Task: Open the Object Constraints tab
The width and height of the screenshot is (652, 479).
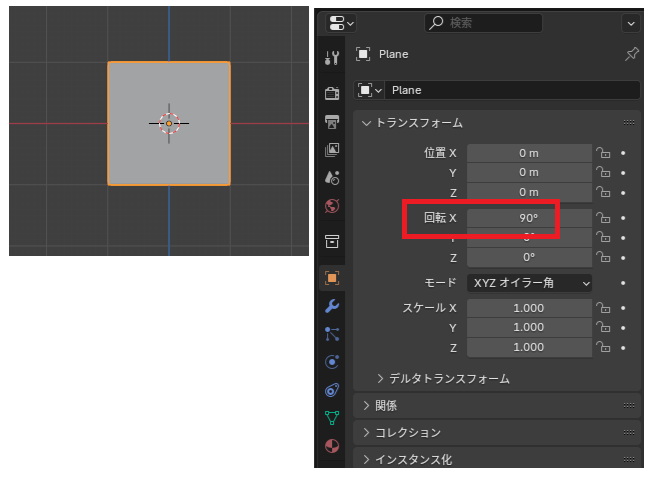Action: [x=332, y=390]
